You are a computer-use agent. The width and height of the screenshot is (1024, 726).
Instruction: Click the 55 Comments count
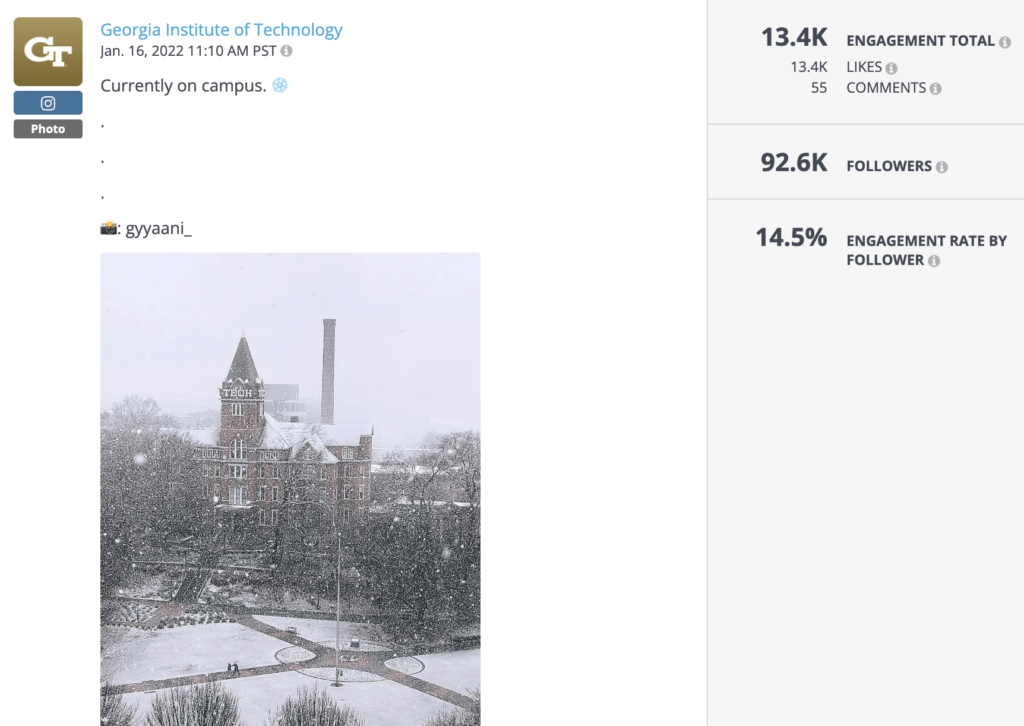point(819,88)
